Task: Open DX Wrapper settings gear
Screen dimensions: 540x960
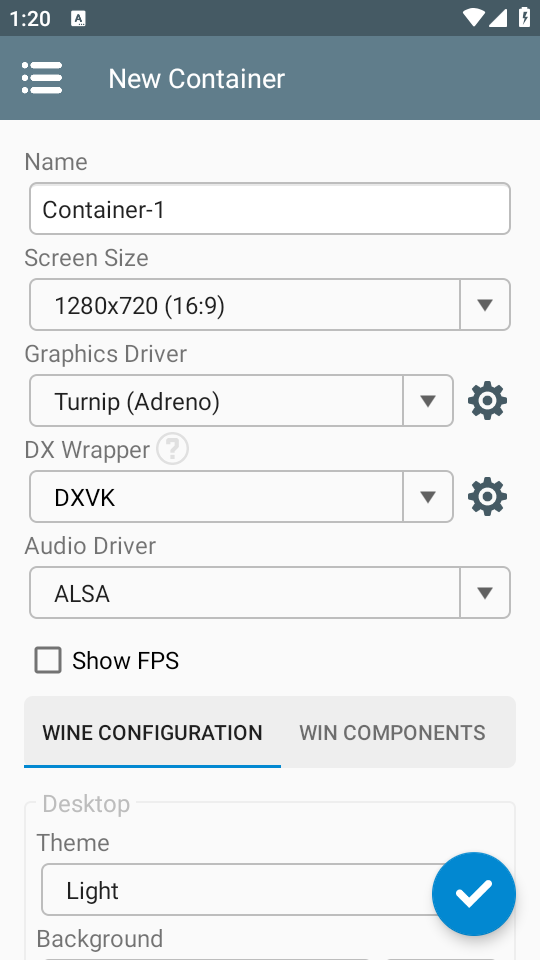Action: pyautogui.click(x=487, y=497)
